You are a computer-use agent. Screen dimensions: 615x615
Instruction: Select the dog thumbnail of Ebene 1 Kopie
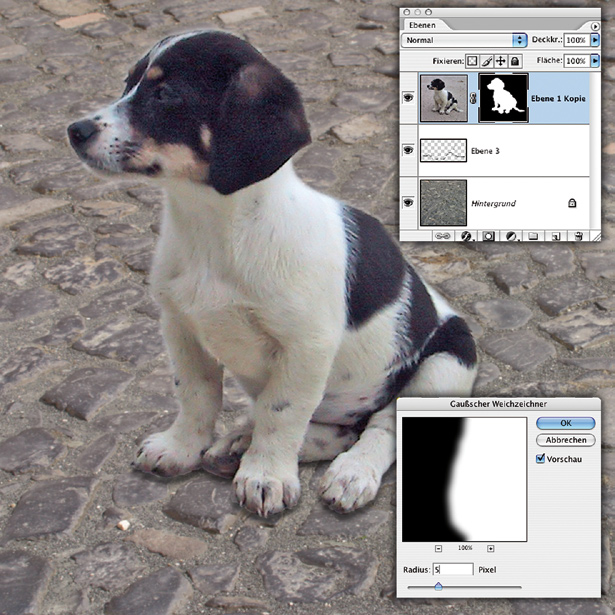point(444,98)
